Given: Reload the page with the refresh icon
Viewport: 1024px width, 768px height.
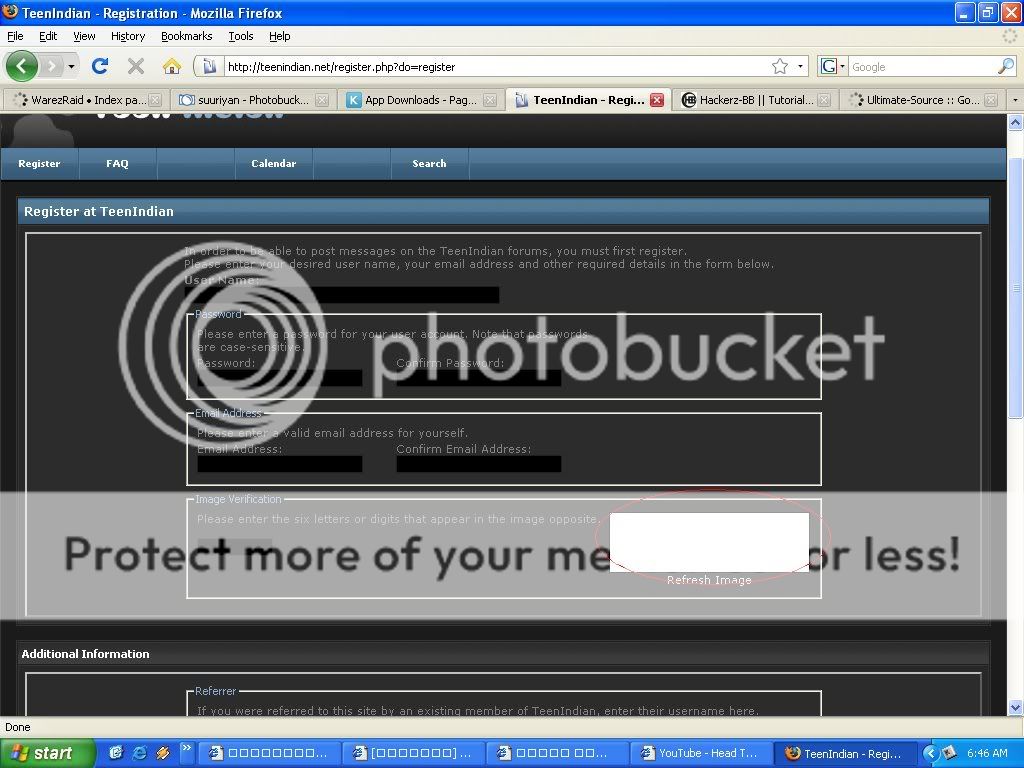Looking at the screenshot, I should click(x=99, y=67).
